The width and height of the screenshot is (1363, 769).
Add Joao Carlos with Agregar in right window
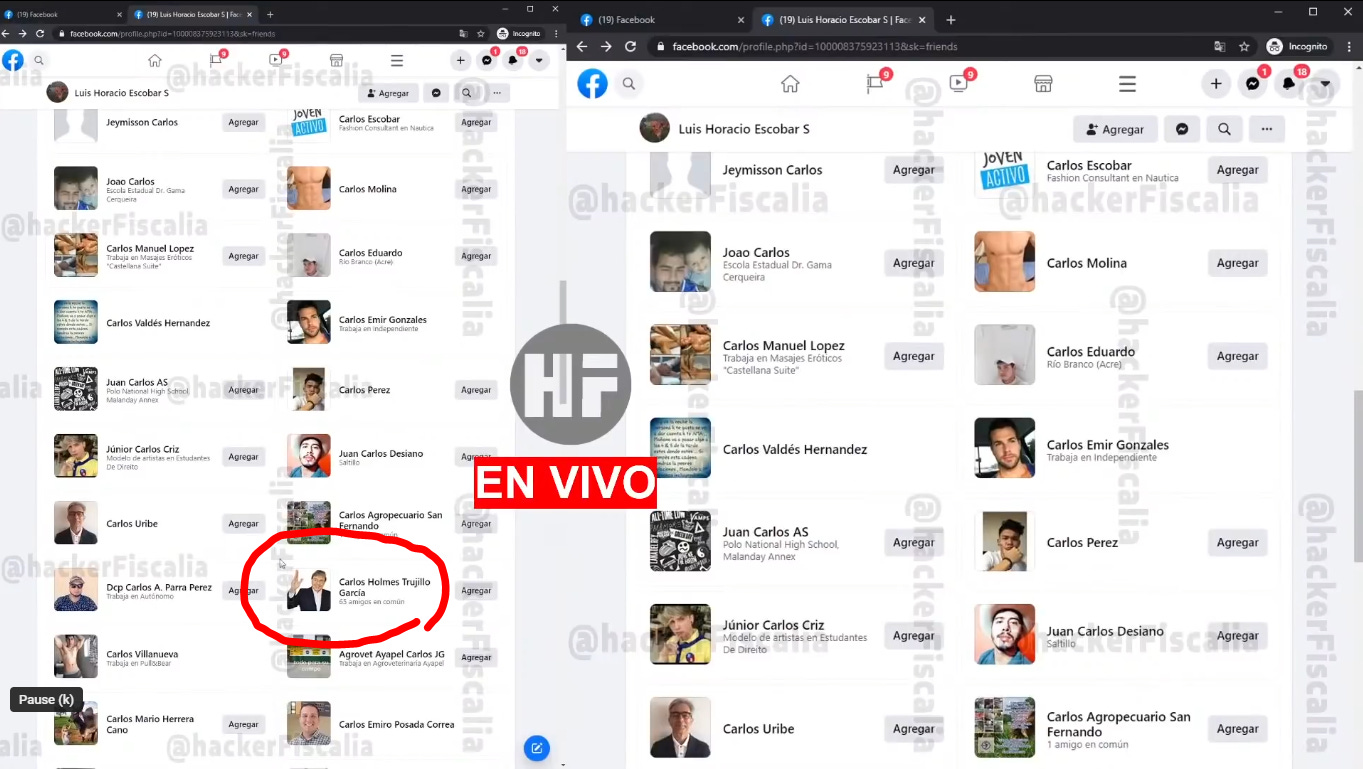[914, 263]
